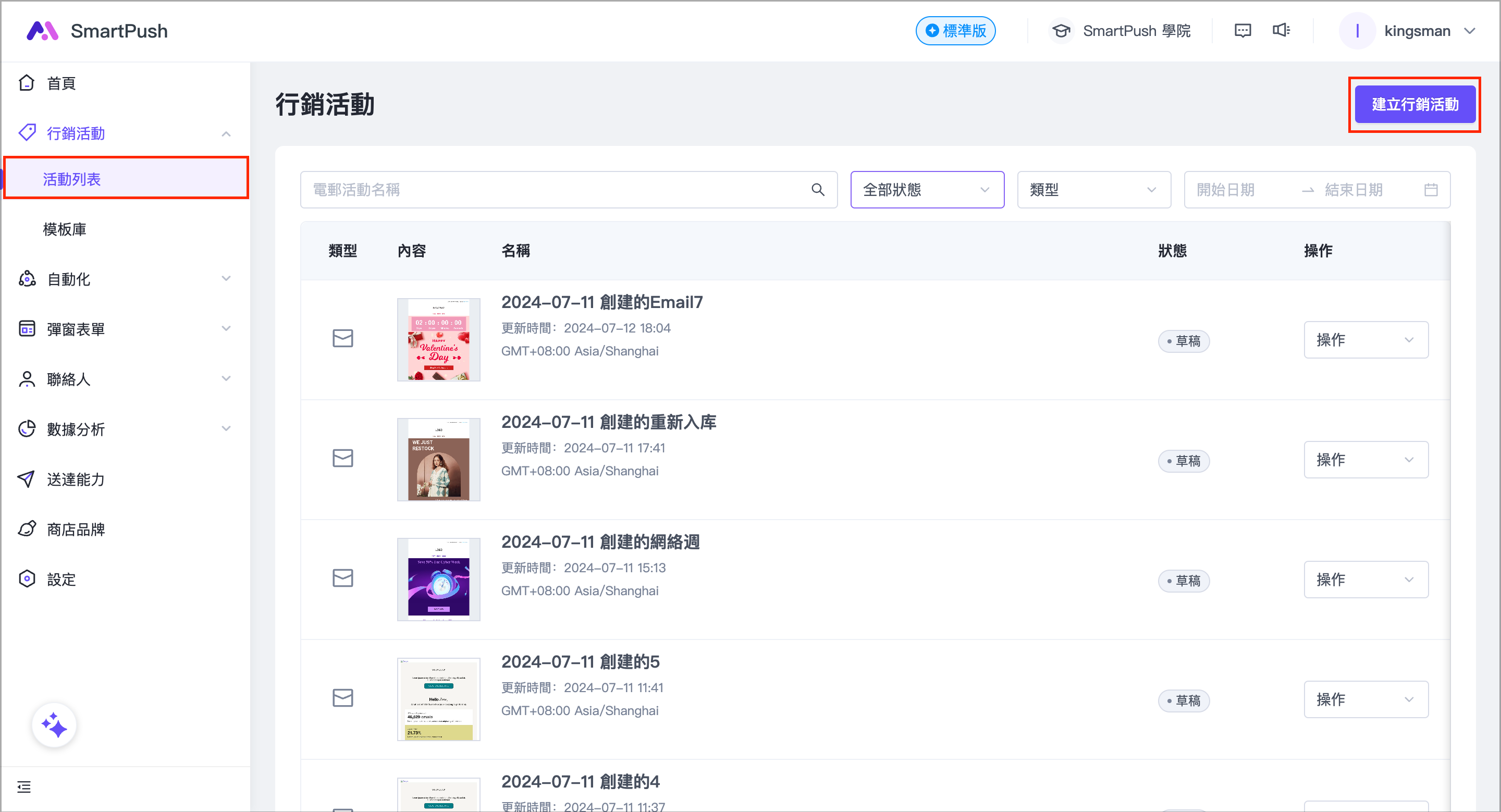This screenshot has width=1501, height=812.
Task: Open 全部狀態 status filter dropdown
Action: 927,190
